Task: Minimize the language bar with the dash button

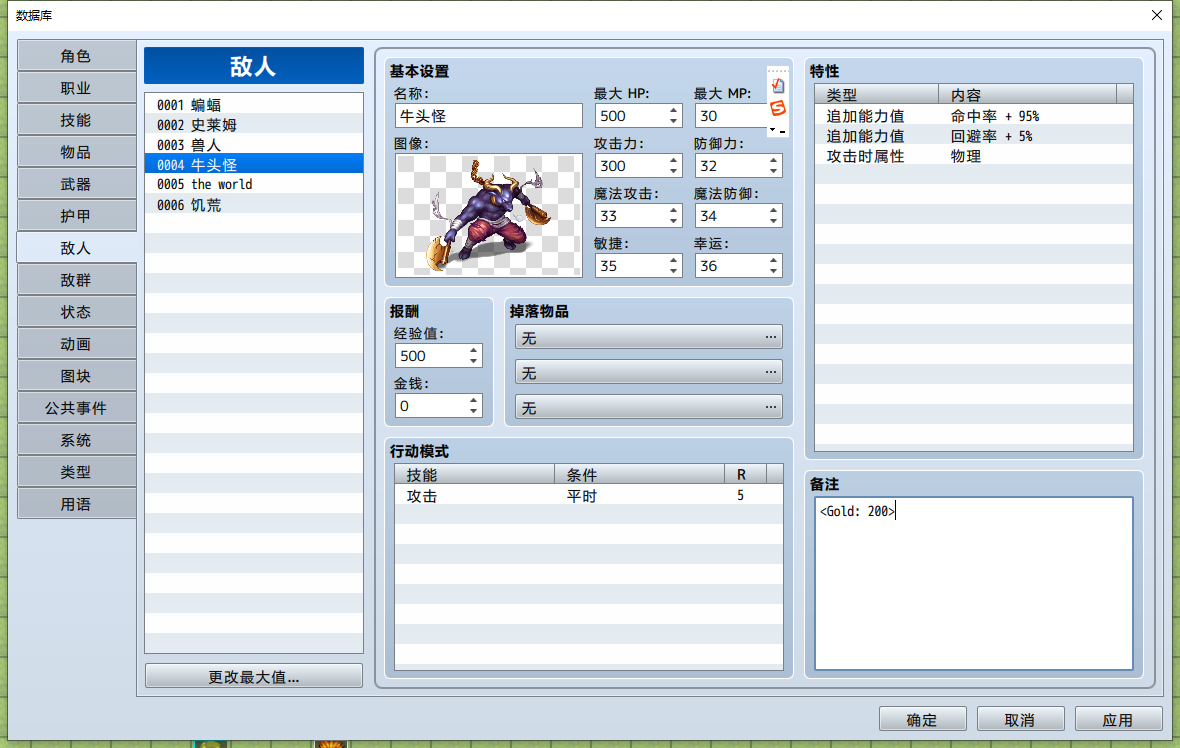Action: tap(783, 132)
